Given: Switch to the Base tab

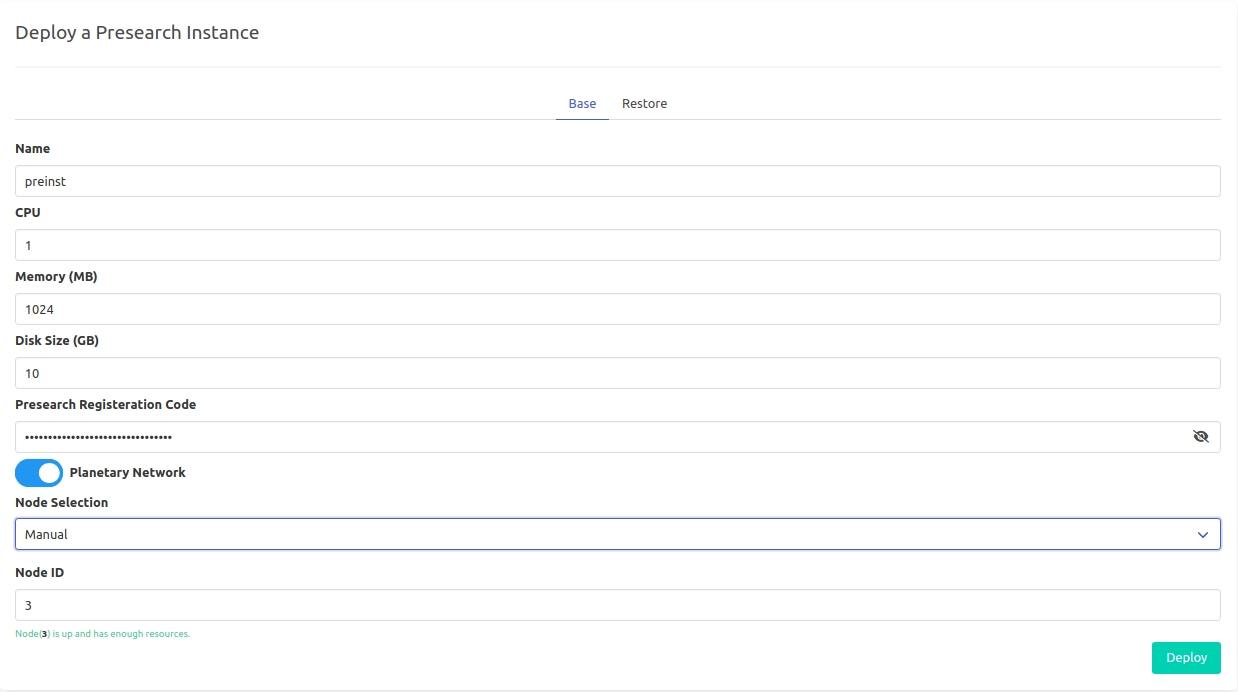Looking at the screenshot, I should 582,104.
